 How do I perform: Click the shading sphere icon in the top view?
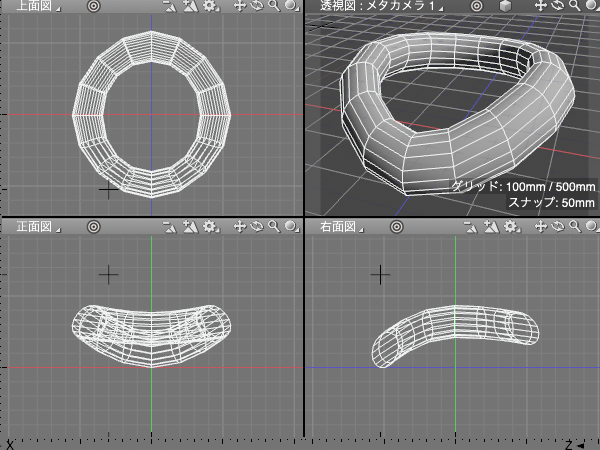click(x=289, y=6)
